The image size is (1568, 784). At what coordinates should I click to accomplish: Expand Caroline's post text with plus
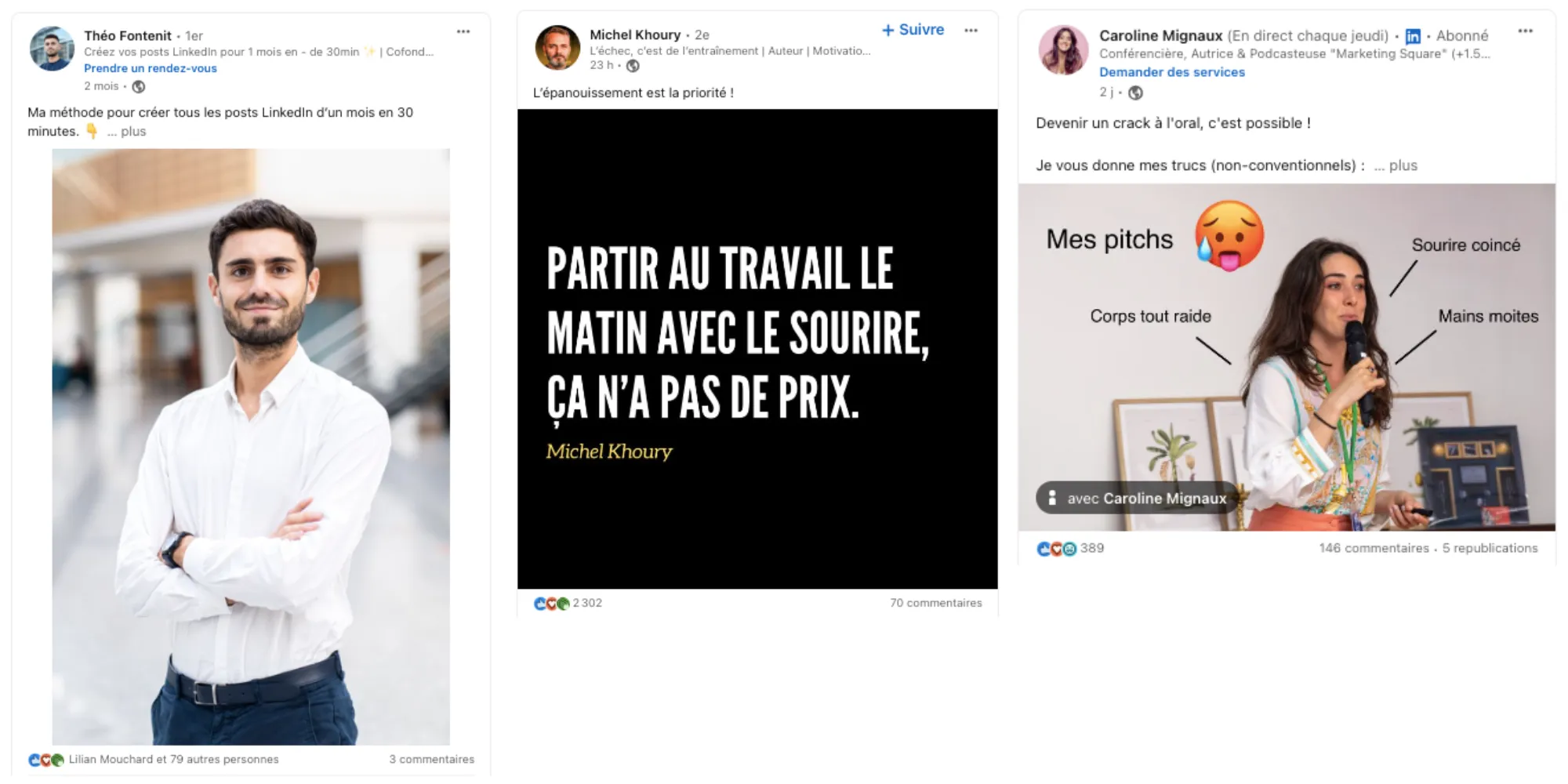(x=1396, y=165)
